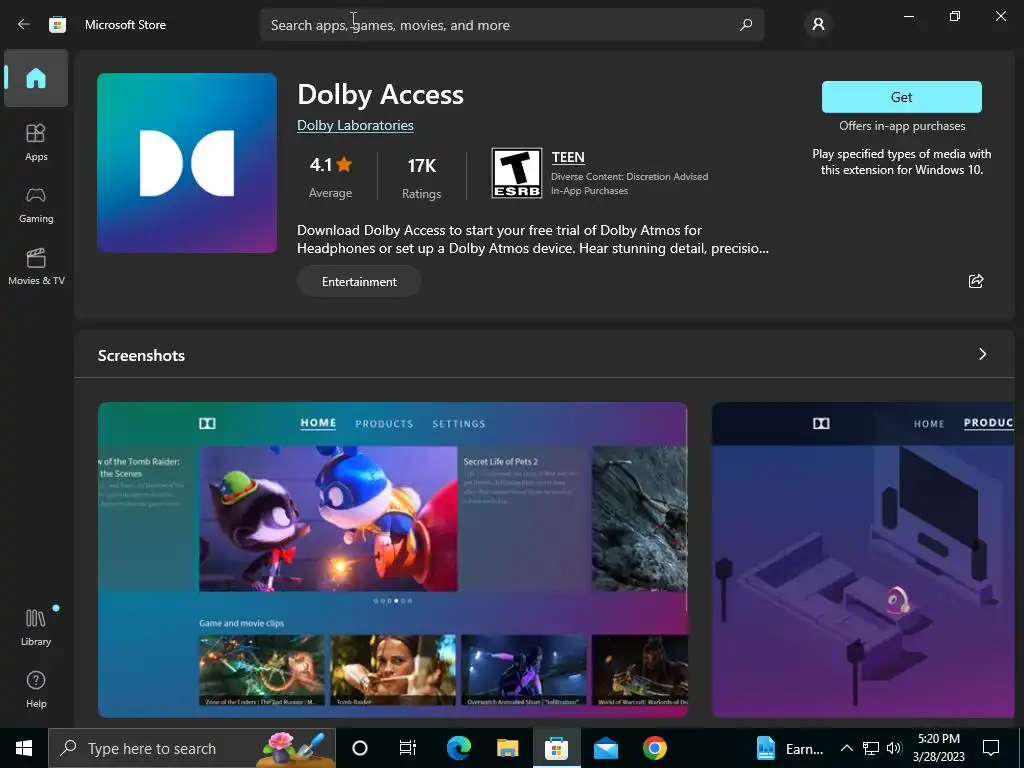Open network status tray icon
The image size is (1024, 768).
pyautogui.click(x=871, y=748)
